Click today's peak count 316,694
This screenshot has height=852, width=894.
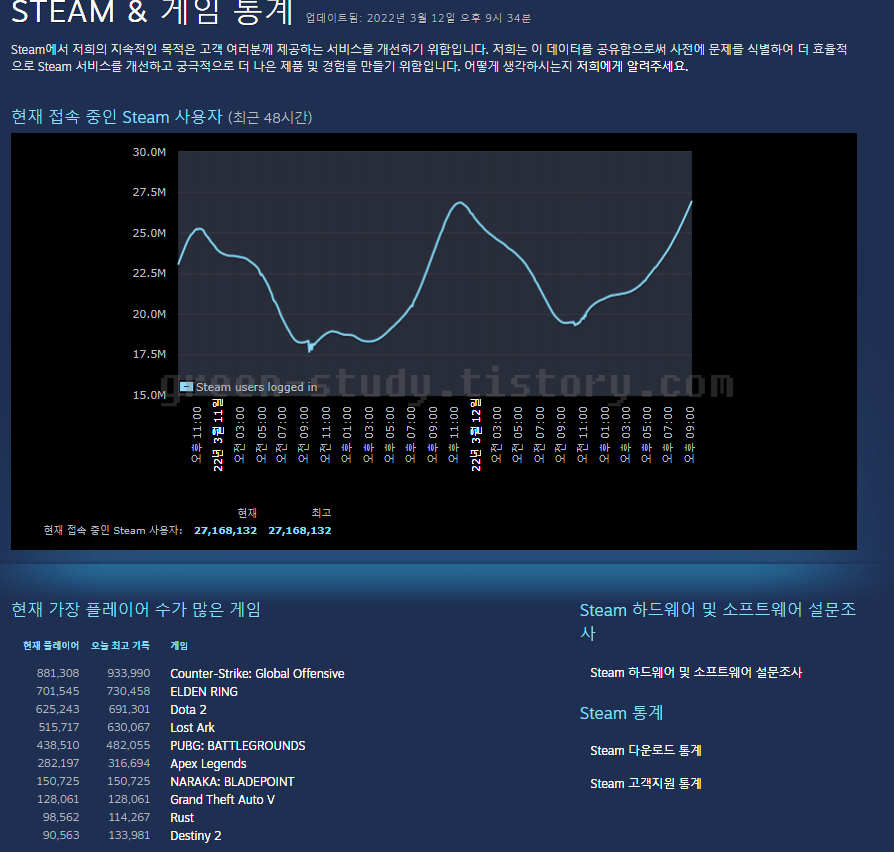pos(128,763)
